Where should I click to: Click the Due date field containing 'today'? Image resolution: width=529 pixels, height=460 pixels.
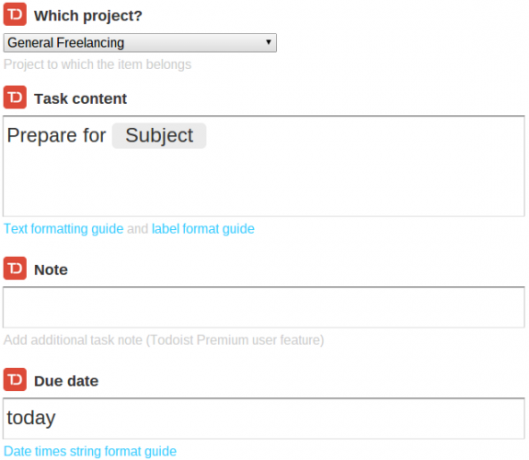[264, 418]
